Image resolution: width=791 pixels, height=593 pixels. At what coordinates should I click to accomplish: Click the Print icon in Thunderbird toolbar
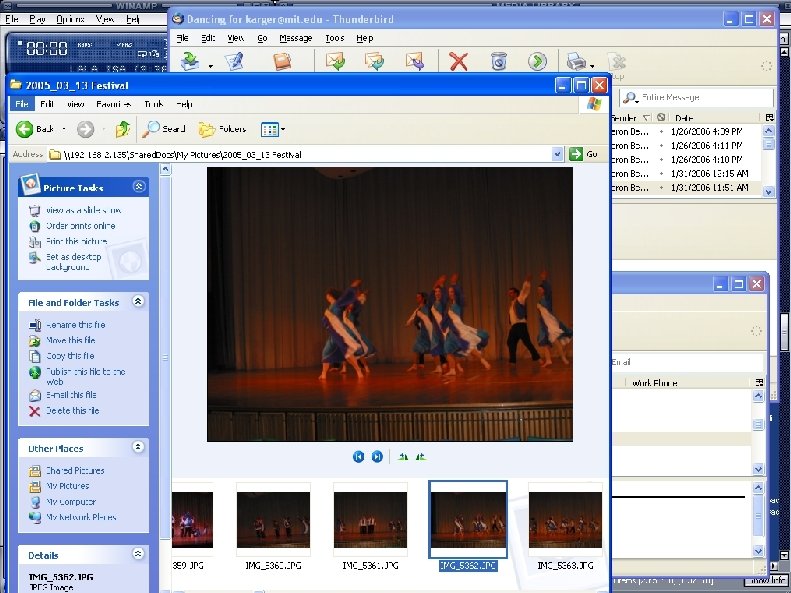pyautogui.click(x=575, y=62)
